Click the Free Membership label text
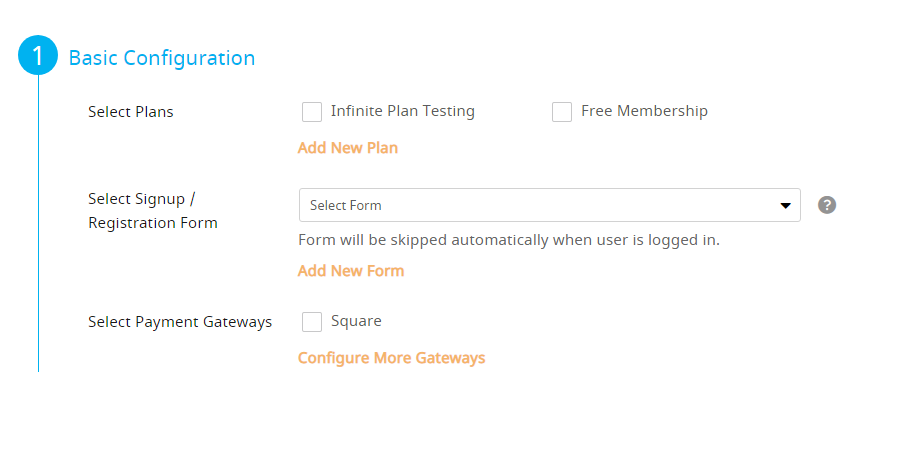The image size is (922, 460). pyautogui.click(x=644, y=111)
